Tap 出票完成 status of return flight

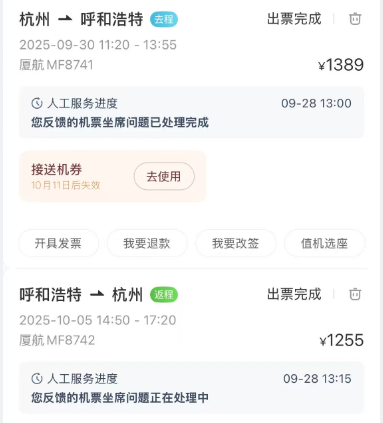pos(294,294)
